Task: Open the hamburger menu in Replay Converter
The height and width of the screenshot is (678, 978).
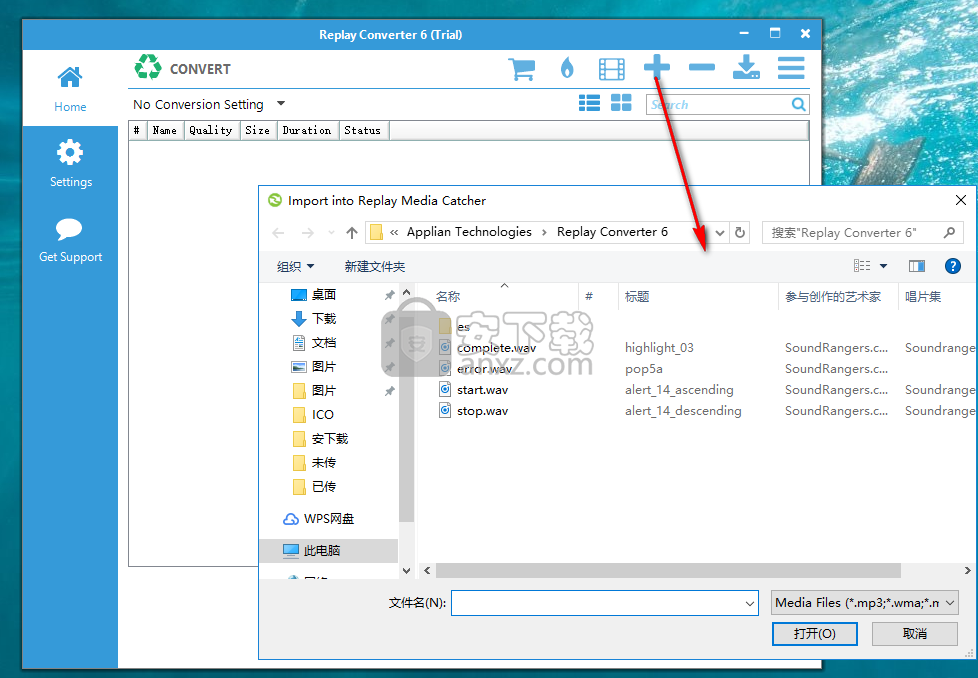Action: (x=791, y=68)
